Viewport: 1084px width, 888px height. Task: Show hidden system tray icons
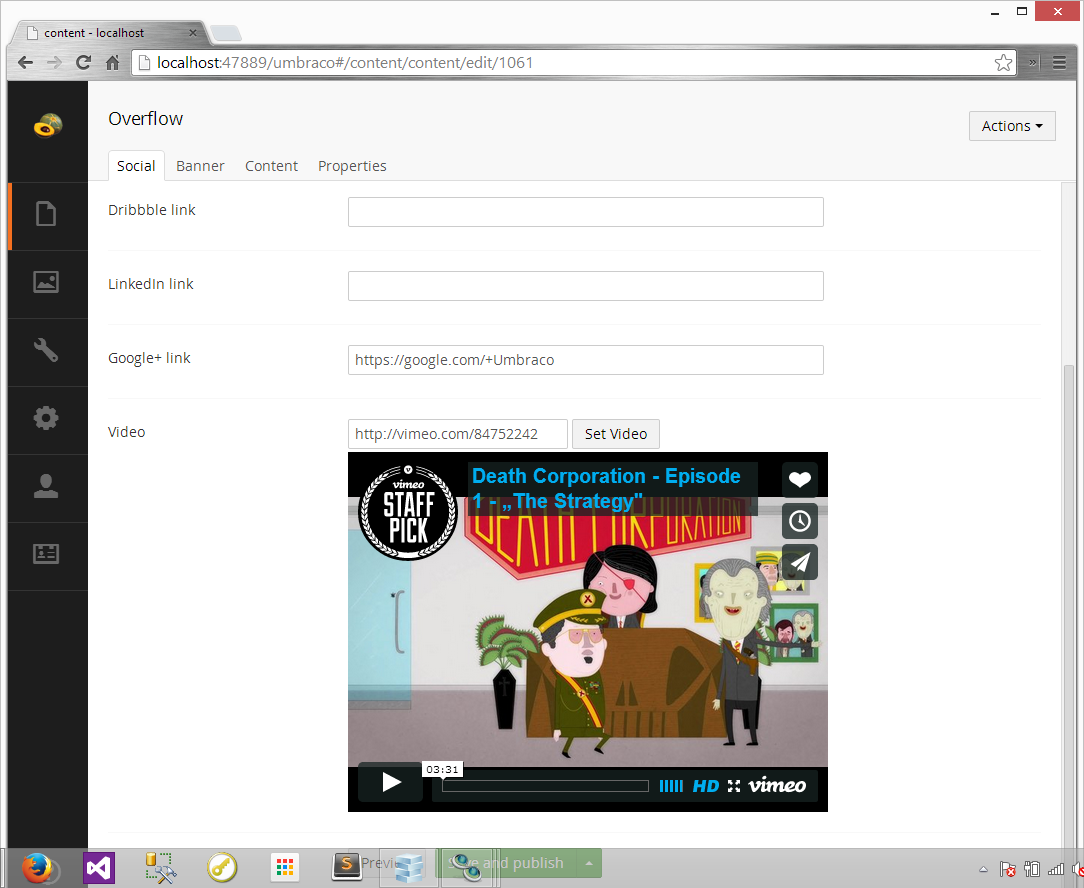coord(983,869)
